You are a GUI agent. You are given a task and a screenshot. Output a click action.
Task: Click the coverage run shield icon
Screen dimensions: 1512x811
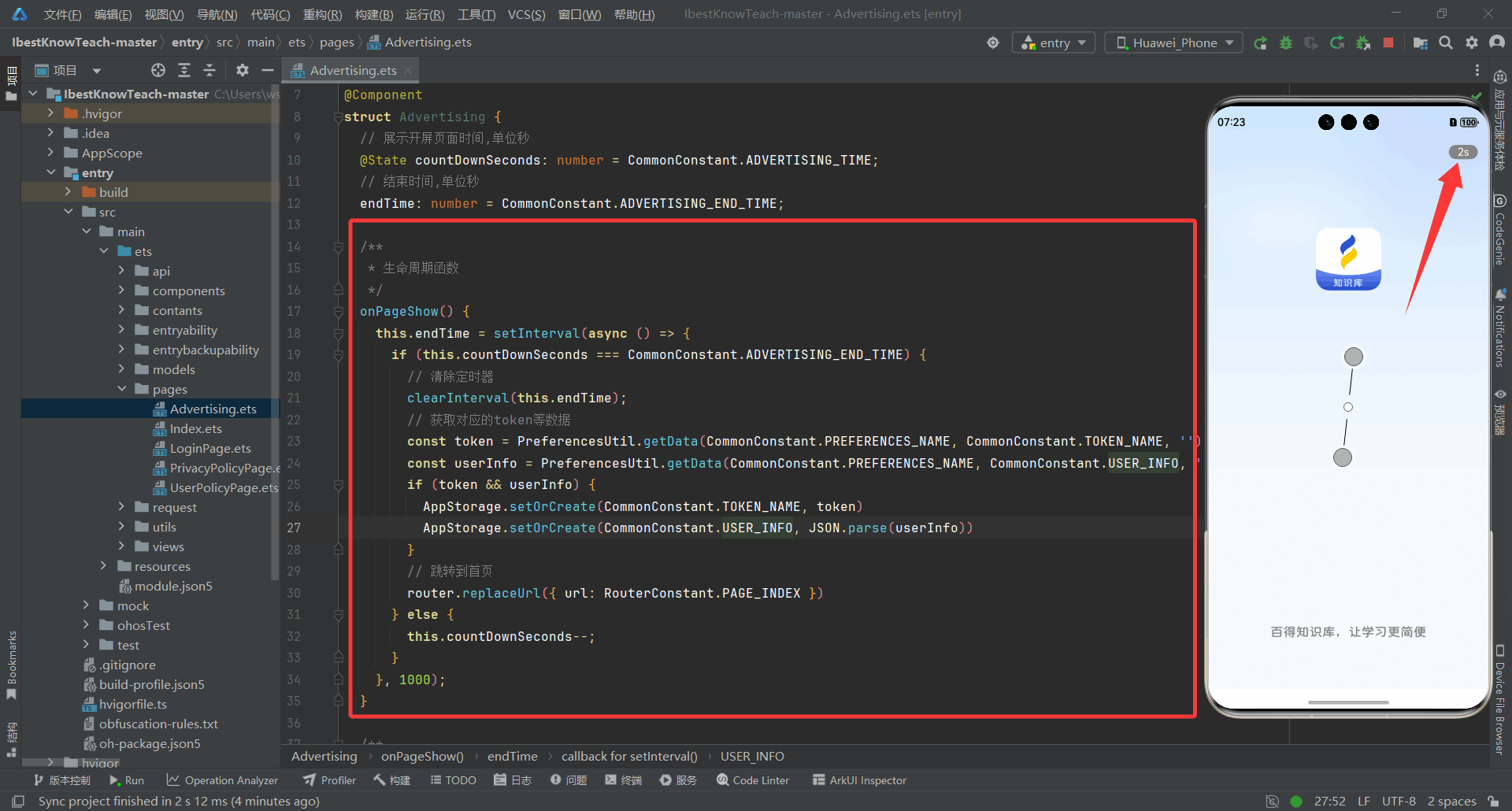1311,43
